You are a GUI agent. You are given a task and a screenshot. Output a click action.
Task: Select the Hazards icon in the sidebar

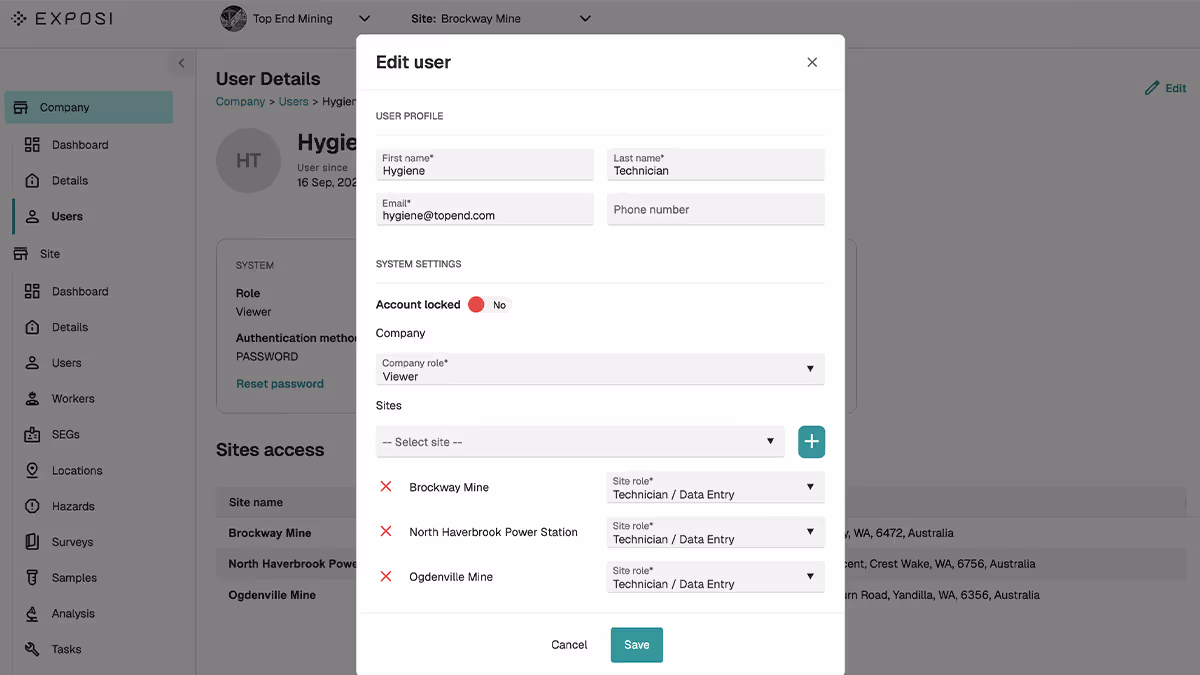(34, 506)
